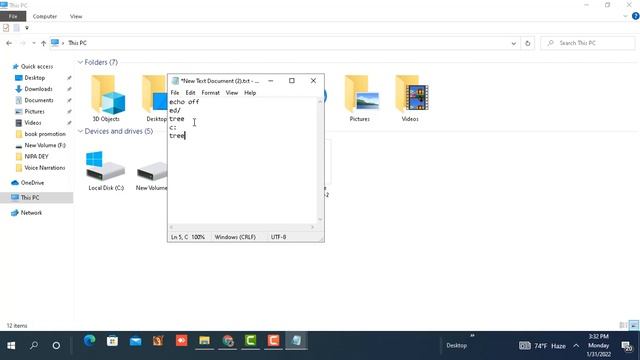640x360 pixels.
Task: Click Properties icon in Quick Access Toolbar
Action: point(6,28)
